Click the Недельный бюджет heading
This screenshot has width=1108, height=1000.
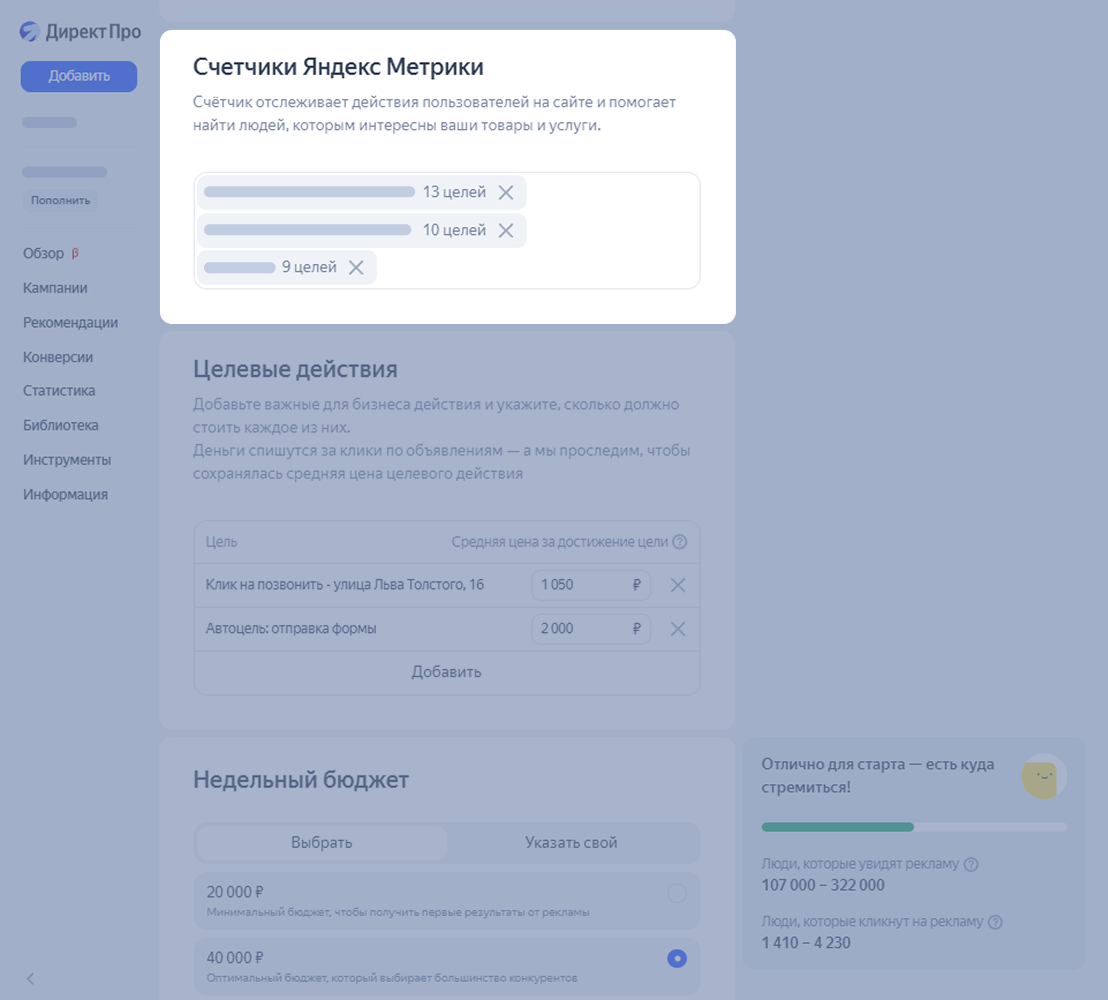coord(301,780)
